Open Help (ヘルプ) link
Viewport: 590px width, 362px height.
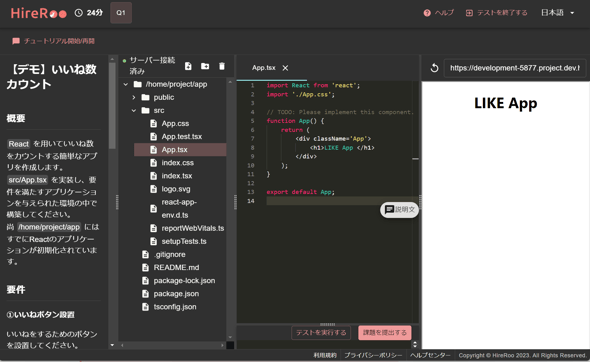click(x=438, y=13)
